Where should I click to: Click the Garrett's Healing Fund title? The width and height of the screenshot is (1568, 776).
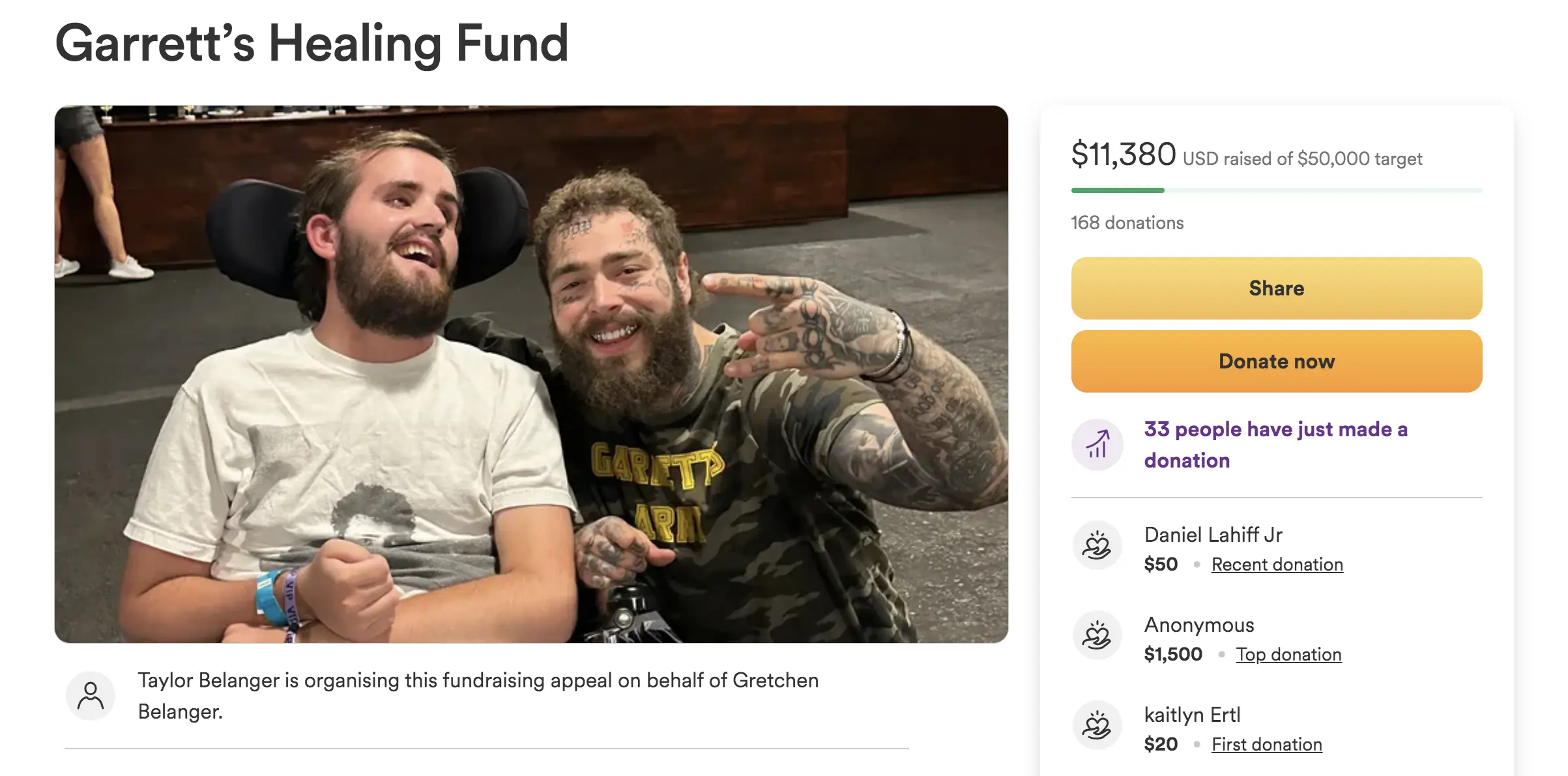coord(312,44)
